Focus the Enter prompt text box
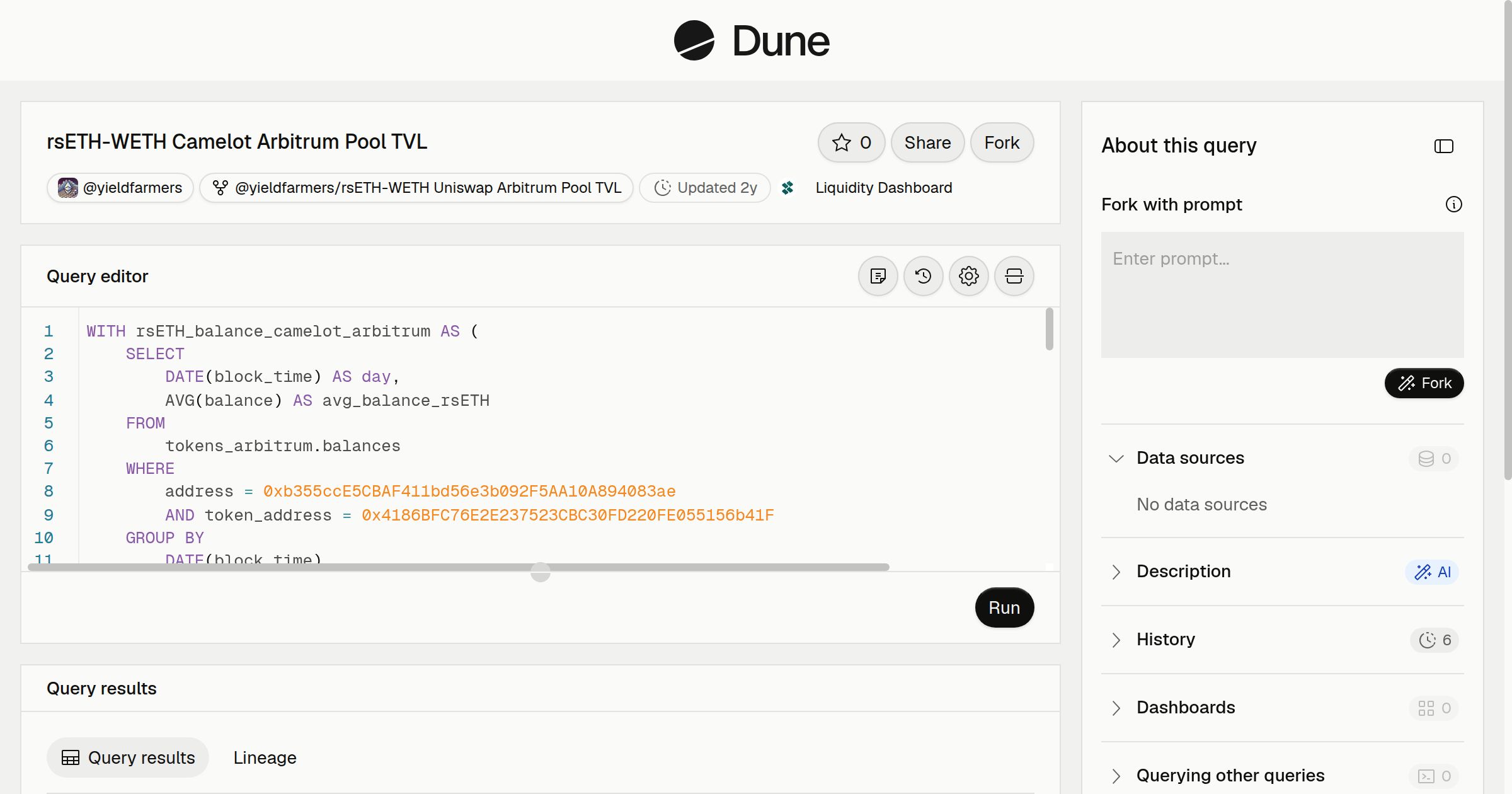1512x794 pixels. tap(1283, 295)
